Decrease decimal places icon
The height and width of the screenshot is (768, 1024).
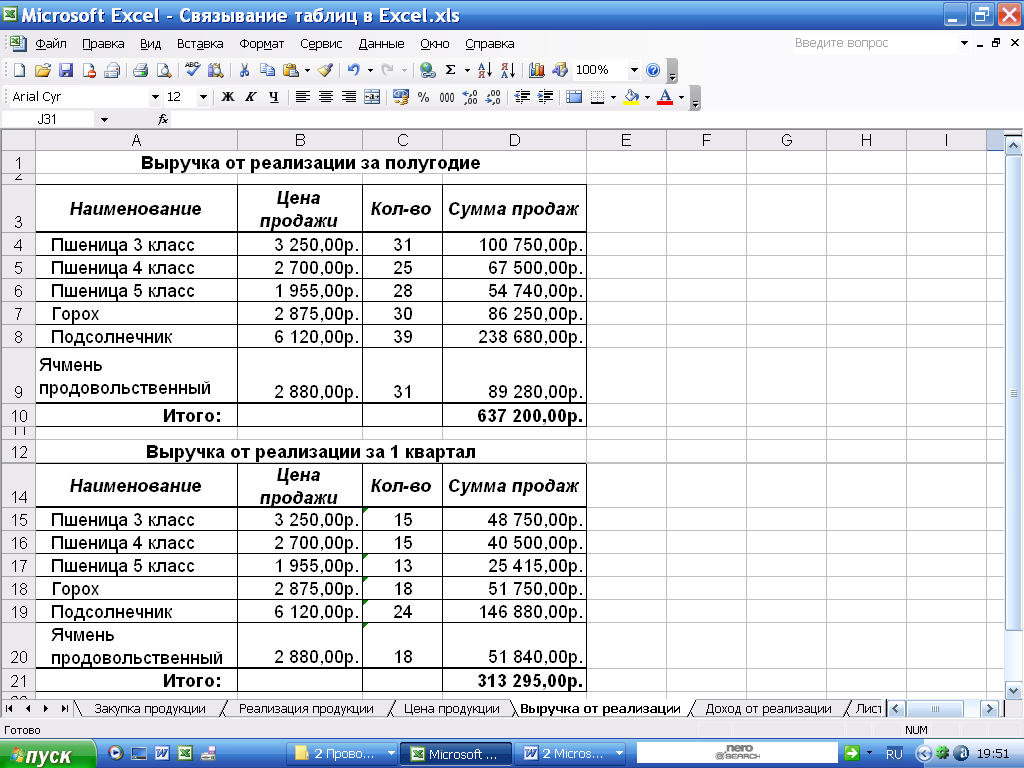pyautogui.click(x=494, y=97)
